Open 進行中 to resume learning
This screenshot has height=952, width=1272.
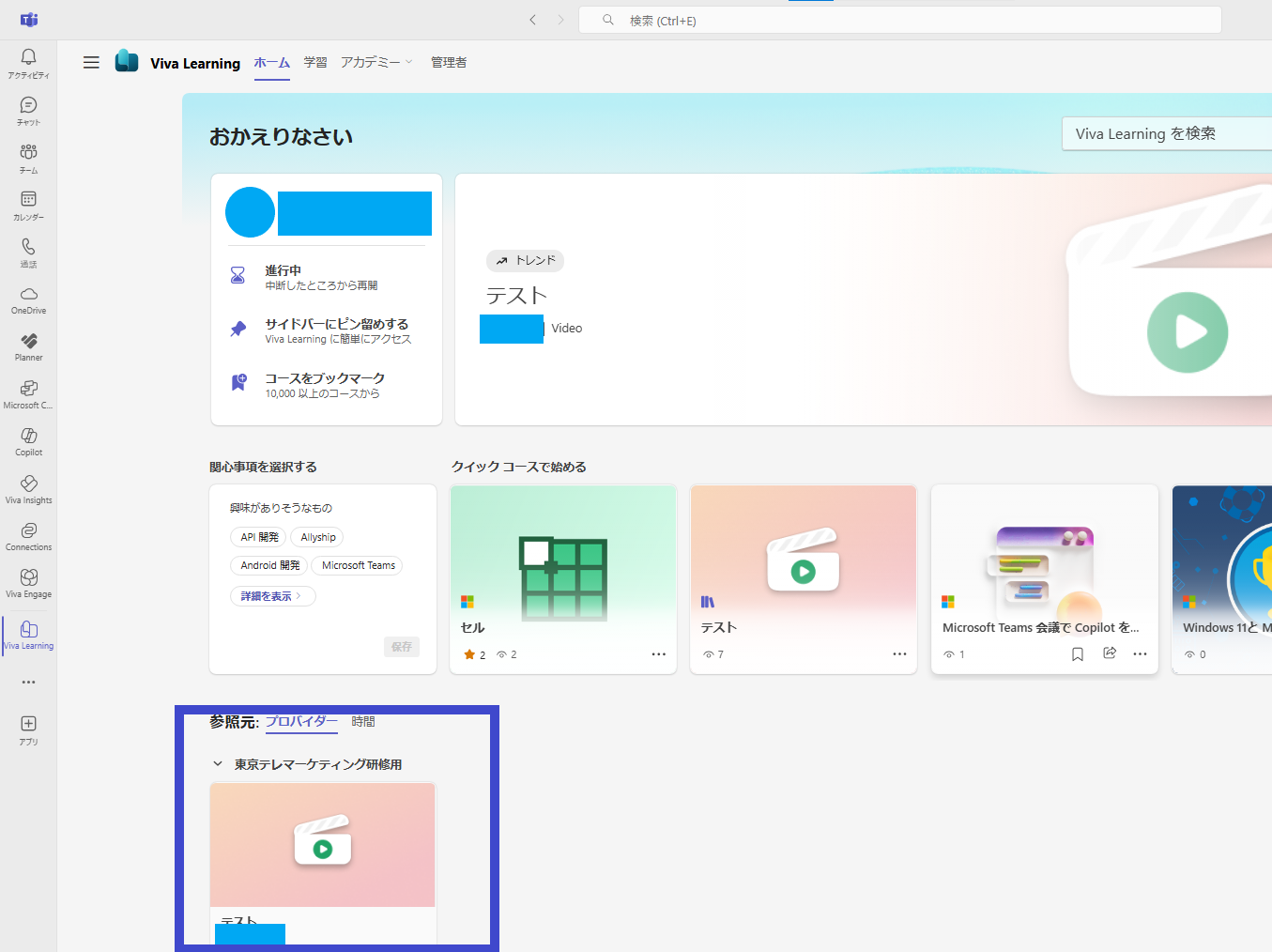[327, 277]
